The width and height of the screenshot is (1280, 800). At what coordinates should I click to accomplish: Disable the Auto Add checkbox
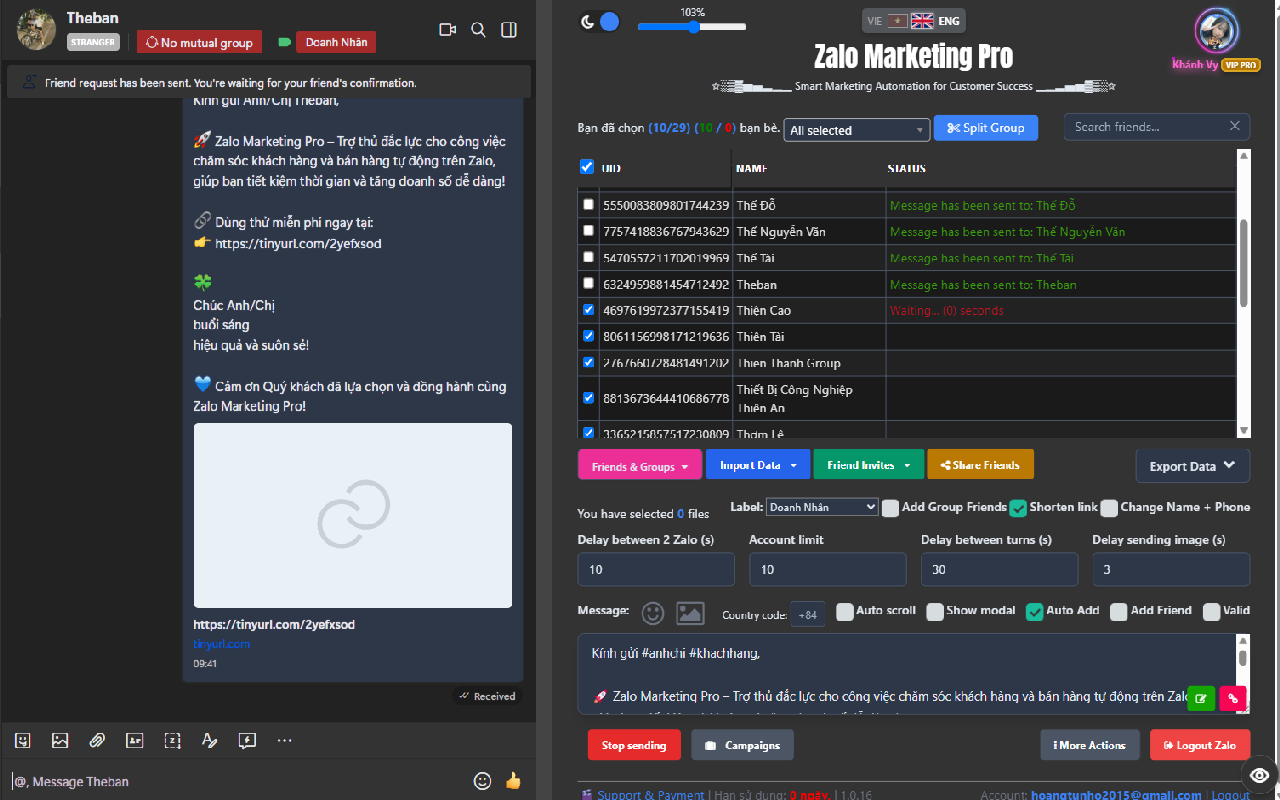(1034, 611)
